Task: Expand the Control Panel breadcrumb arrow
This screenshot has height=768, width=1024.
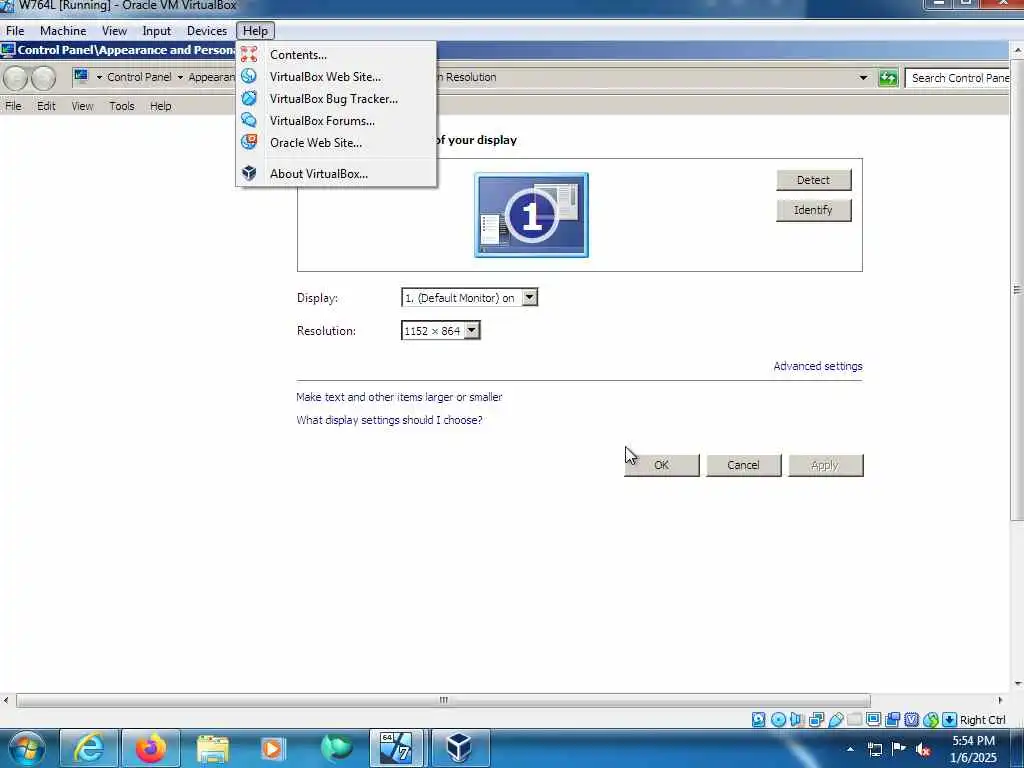Action: (180, 77)
